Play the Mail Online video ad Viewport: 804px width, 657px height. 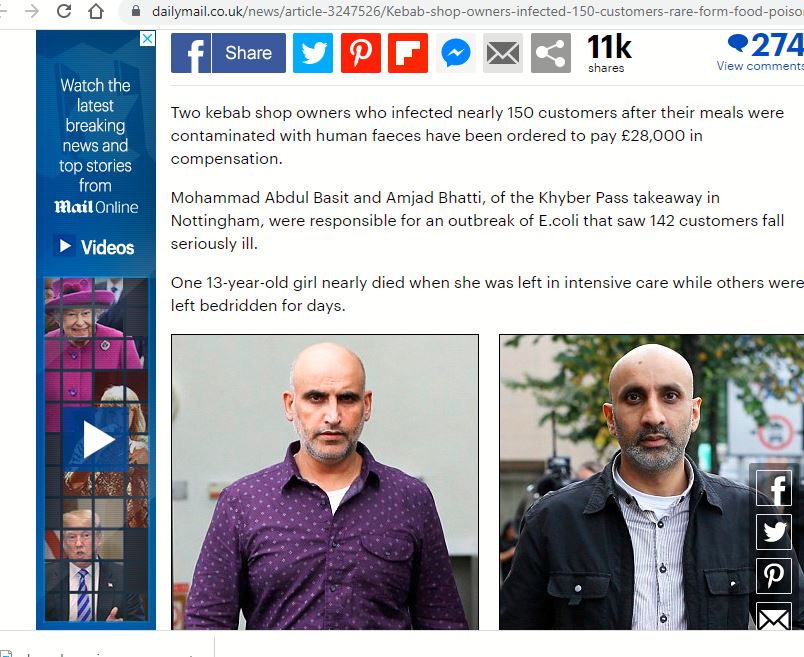coord(97,440)
